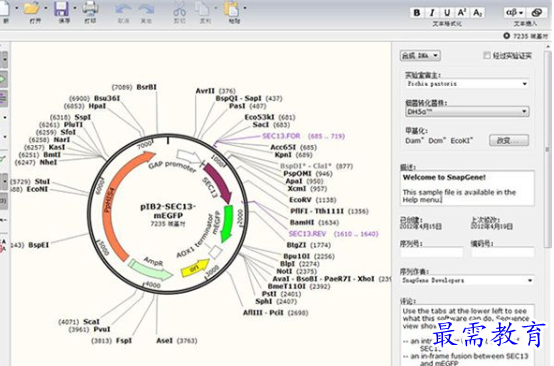Click the Open folder icon
This screenshot has height=366, width=554.
pyautogui.click(x=32, y=8)
